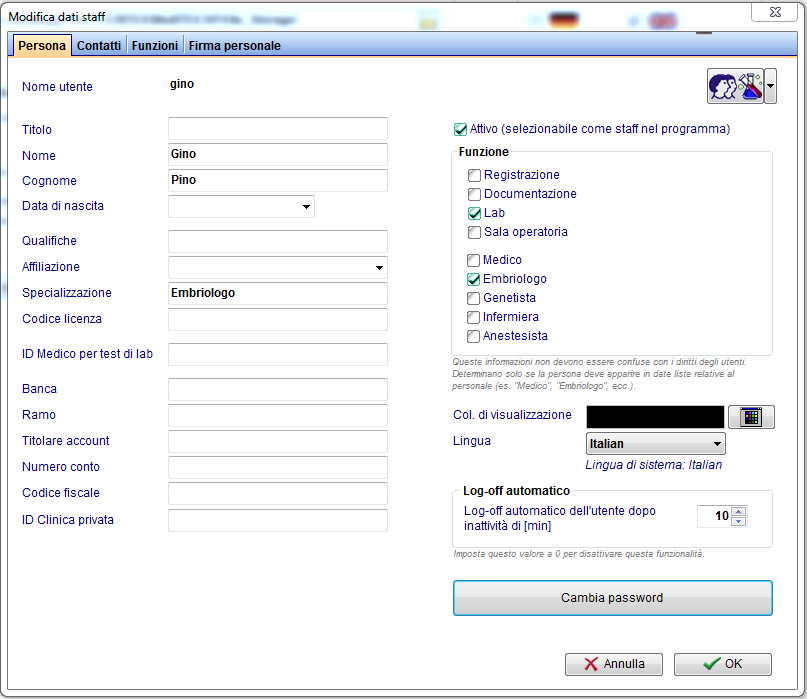Open the Lingua dropdown showing Italian

click(x=656, y=444)
